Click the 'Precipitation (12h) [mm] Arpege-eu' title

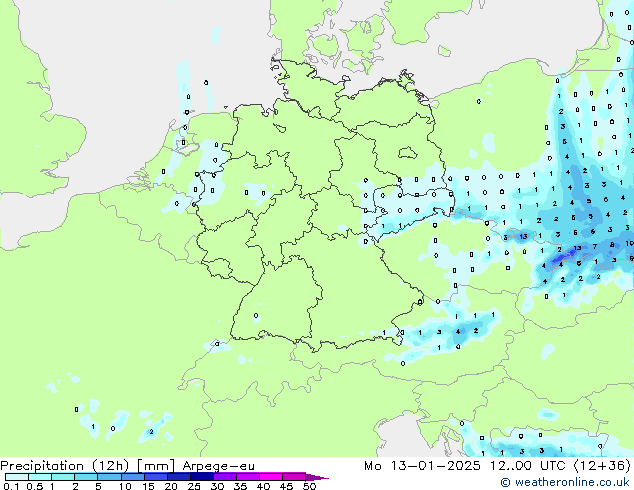(127, 466)
